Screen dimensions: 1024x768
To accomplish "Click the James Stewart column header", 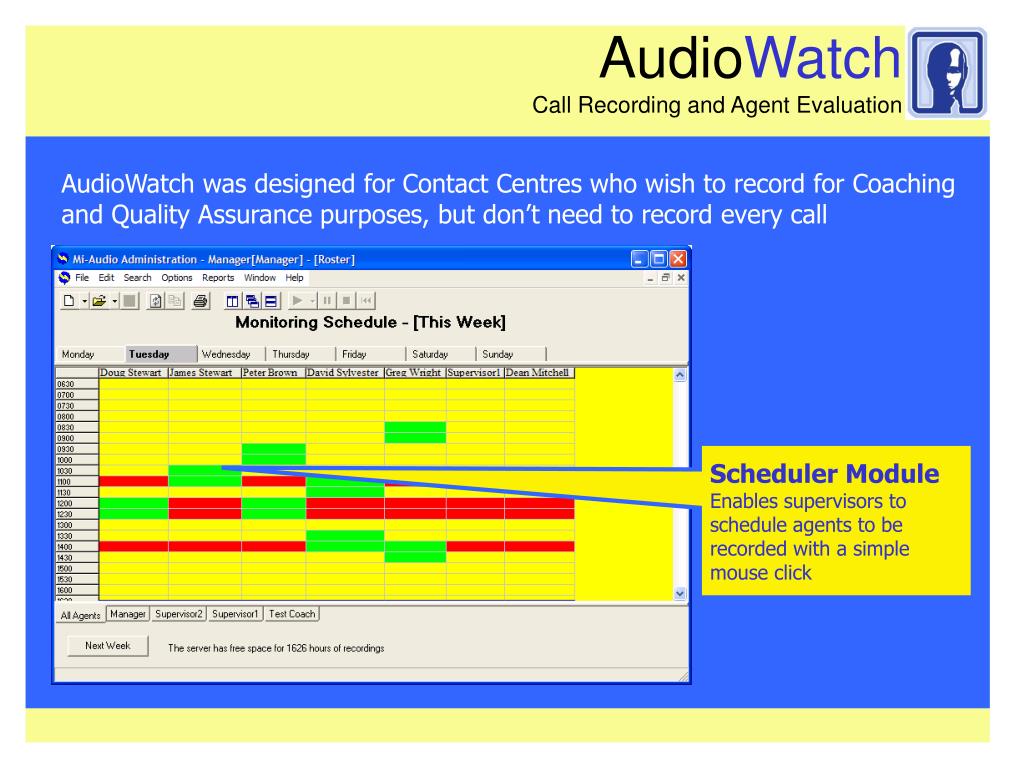I will tap(204, 372).
